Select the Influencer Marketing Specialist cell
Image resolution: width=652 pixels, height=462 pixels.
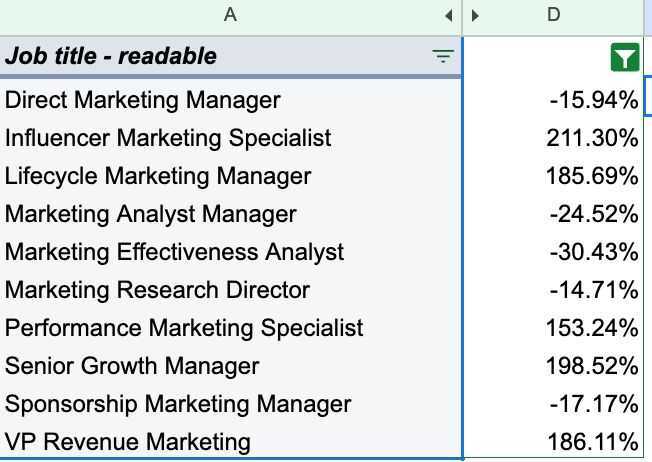pos(231,138)
